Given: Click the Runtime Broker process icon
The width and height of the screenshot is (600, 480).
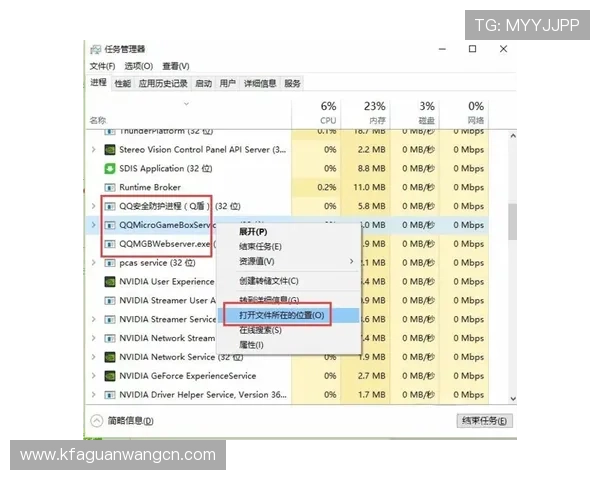Looking at the screenshot, I should coord(110,188).
